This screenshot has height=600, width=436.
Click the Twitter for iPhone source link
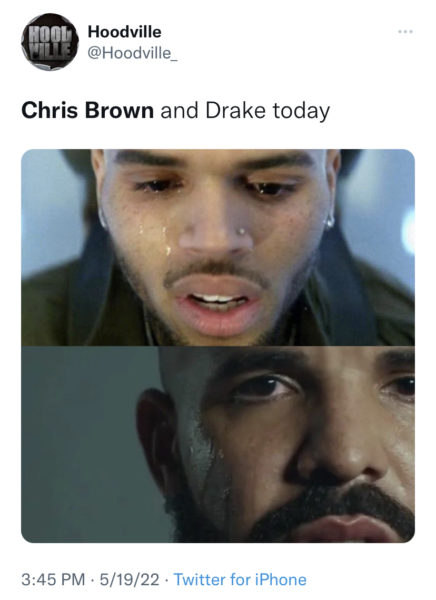click(240, 579)
